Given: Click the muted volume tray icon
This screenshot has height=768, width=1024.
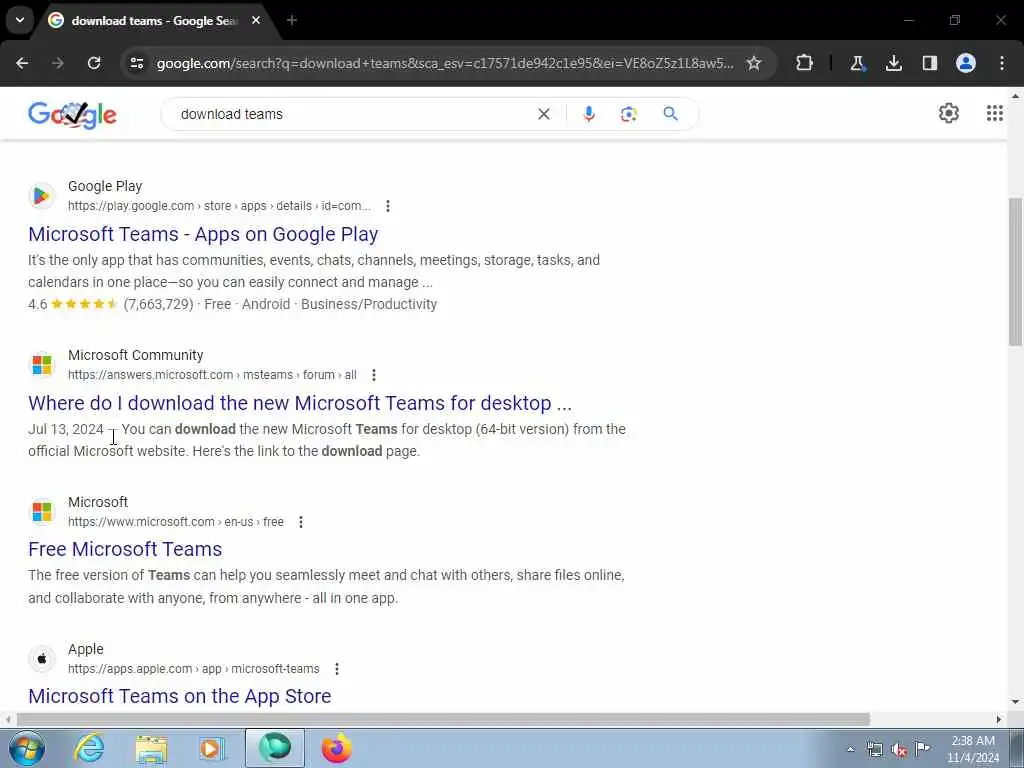Looking at the screenshot, I should [x=899, y=749].
